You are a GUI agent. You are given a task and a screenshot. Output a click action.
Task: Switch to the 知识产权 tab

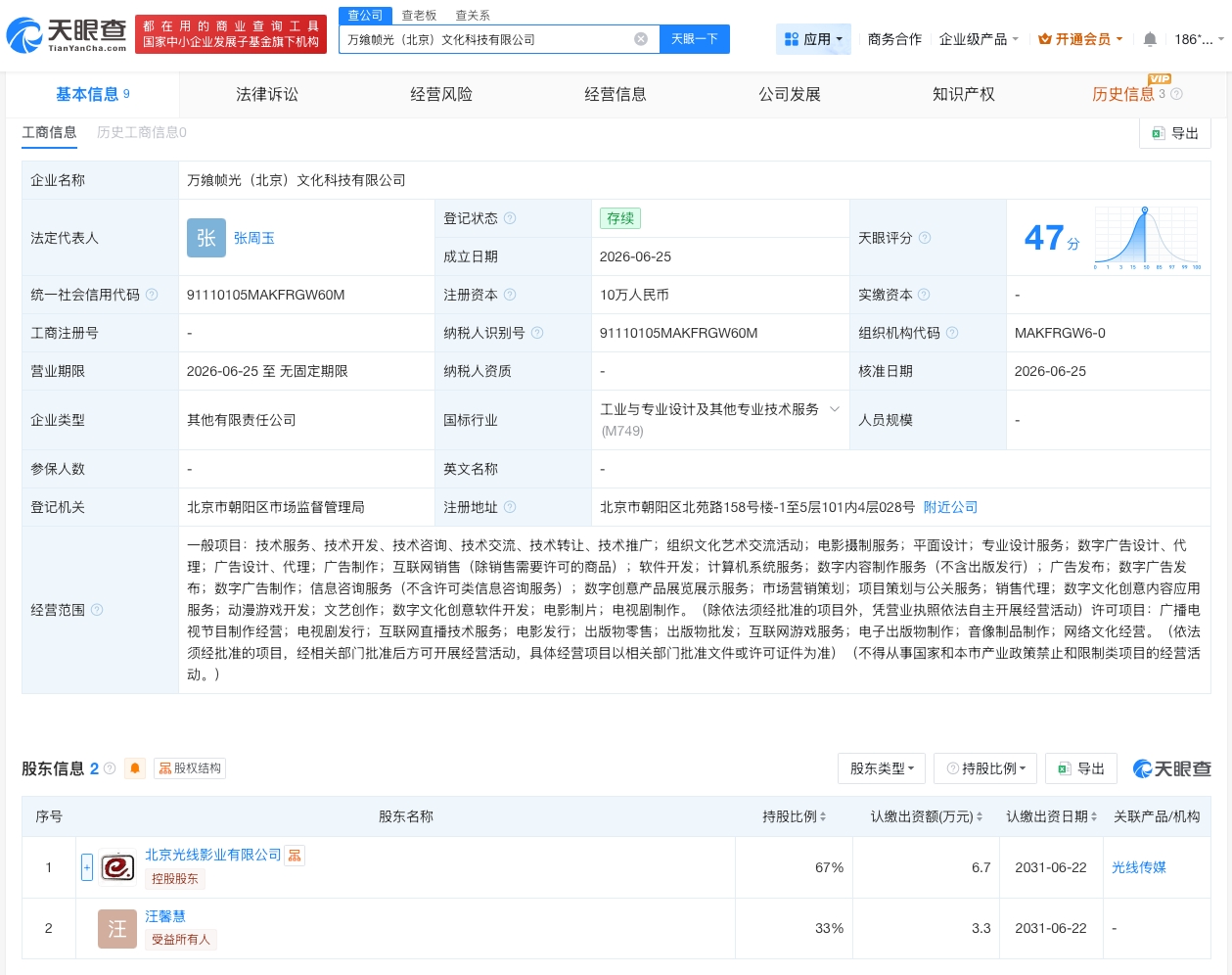[x=964, y=94]
